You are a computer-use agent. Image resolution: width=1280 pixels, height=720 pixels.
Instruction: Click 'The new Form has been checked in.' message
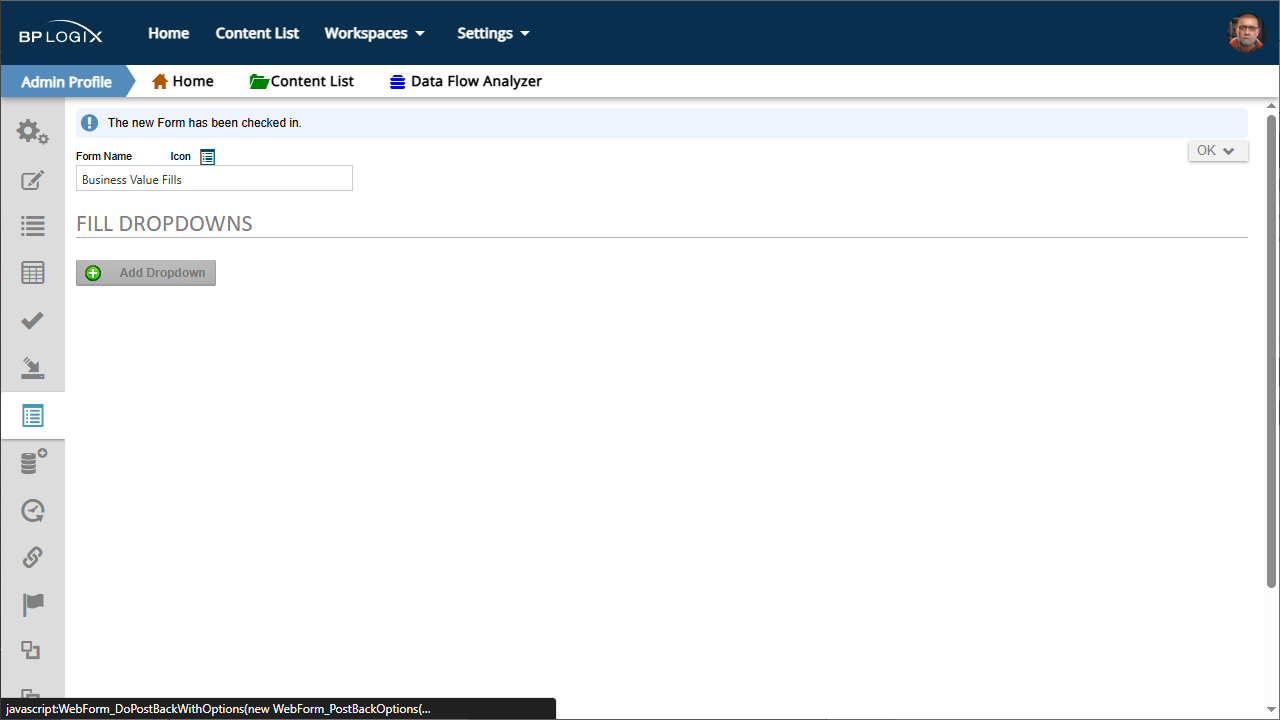click(204, 123)
